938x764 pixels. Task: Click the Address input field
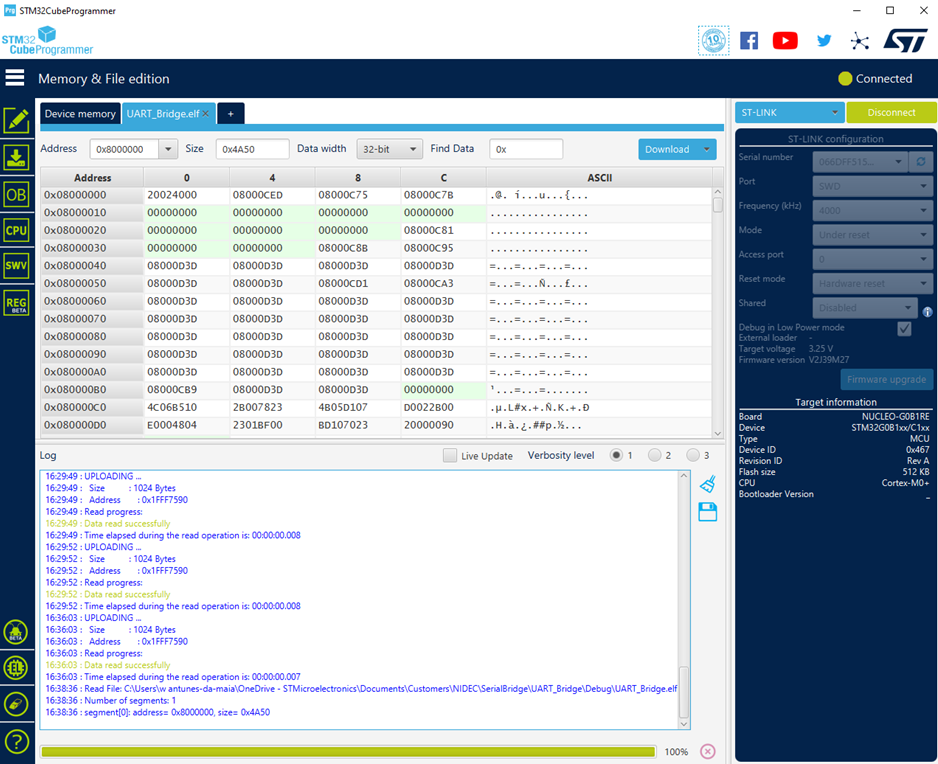click(124, 149)
